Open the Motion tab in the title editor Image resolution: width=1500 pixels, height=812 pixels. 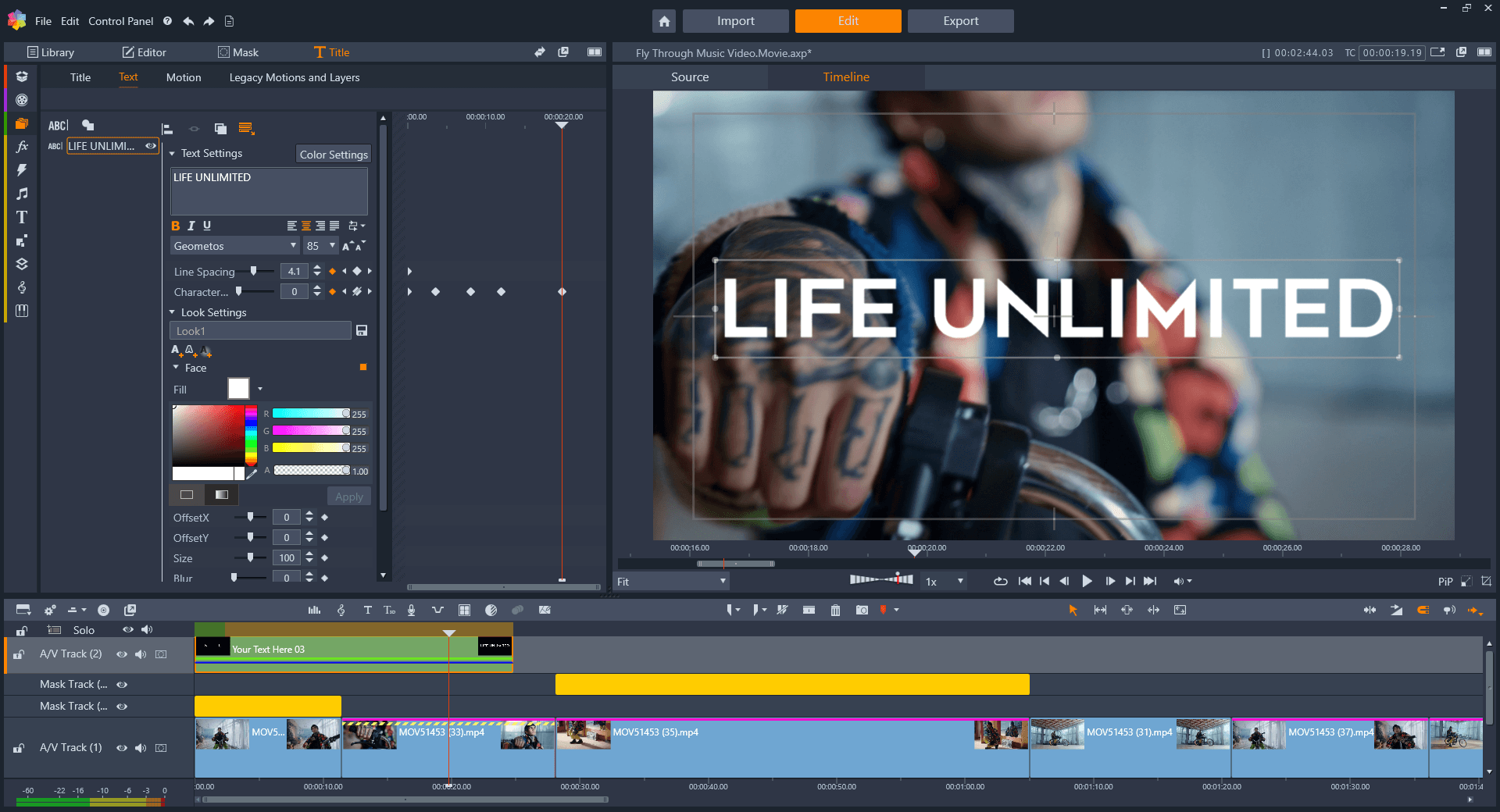click(184, 77)
